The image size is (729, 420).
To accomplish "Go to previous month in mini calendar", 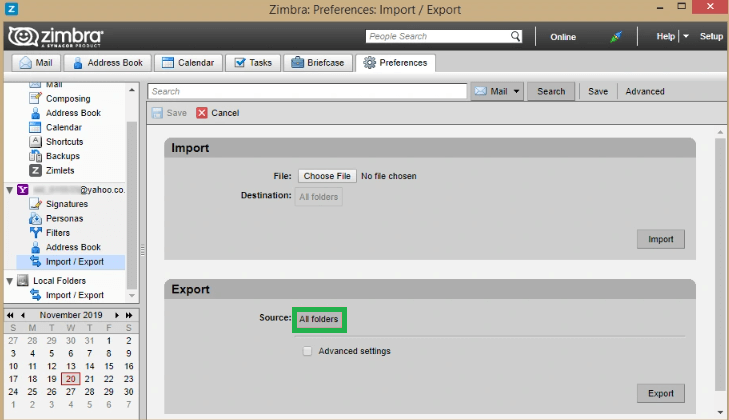I will tap(22, 315).
